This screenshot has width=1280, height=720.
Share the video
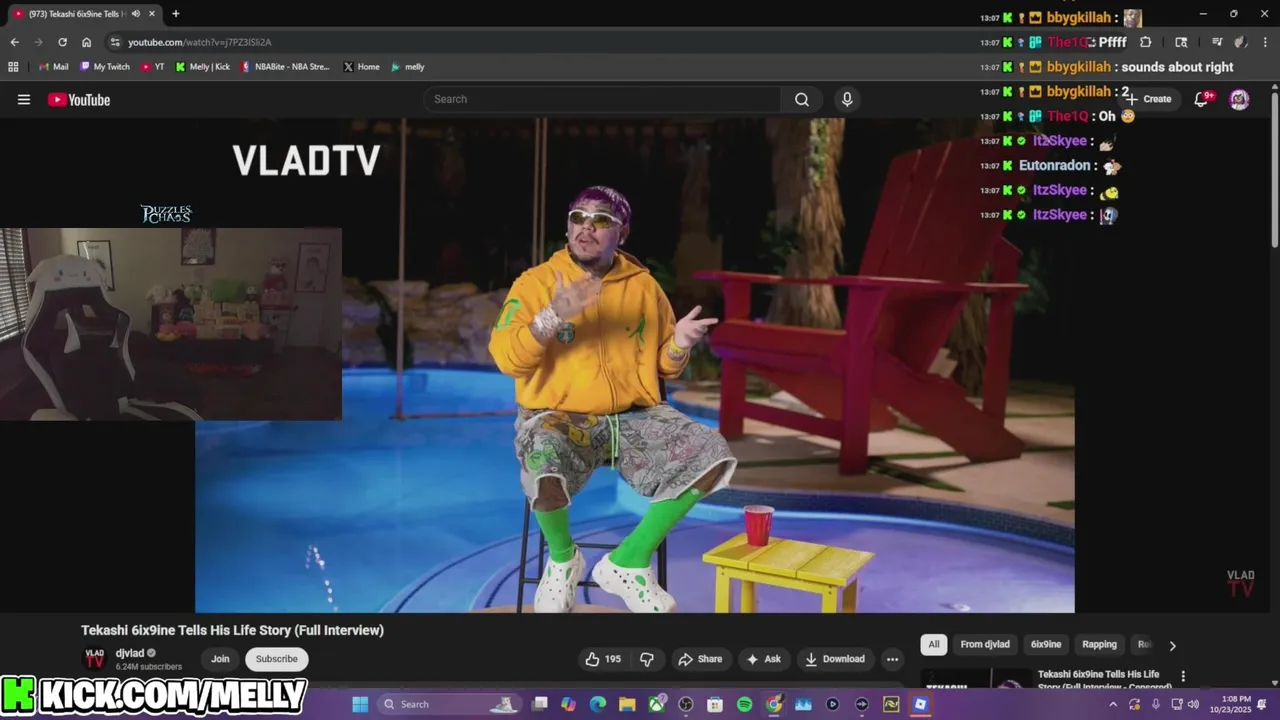pos(700,659)
